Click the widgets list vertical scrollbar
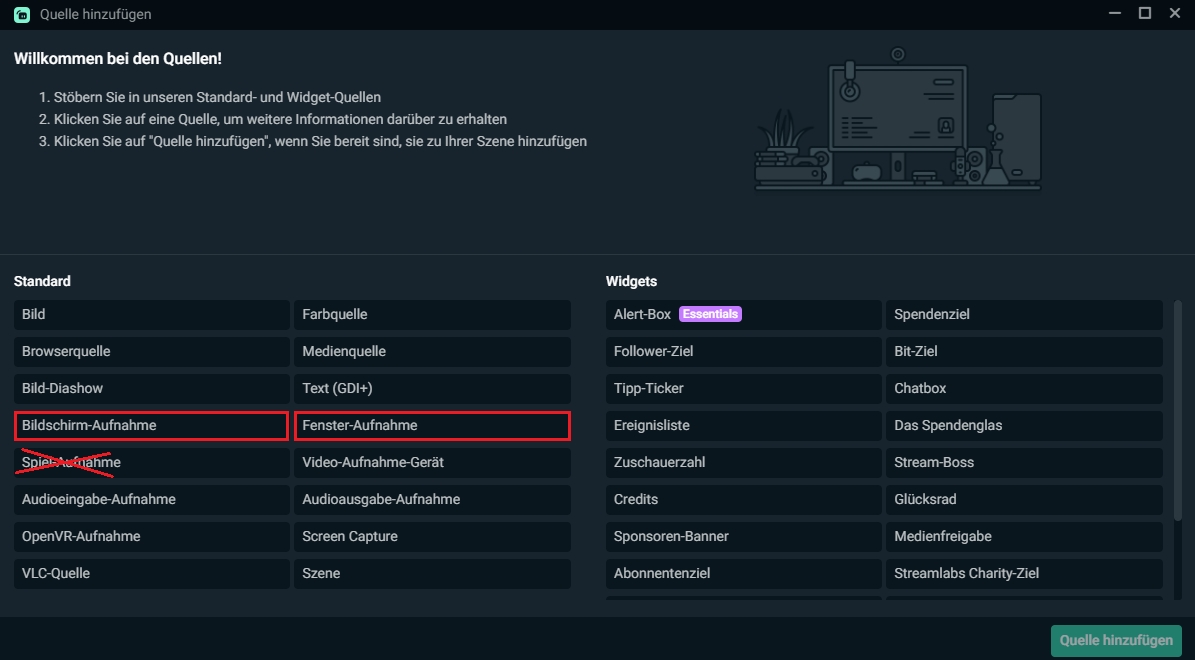Image resolution: width=1195 pixels, height=660 pixels. pyautogui.click(x=1177, y=410)
